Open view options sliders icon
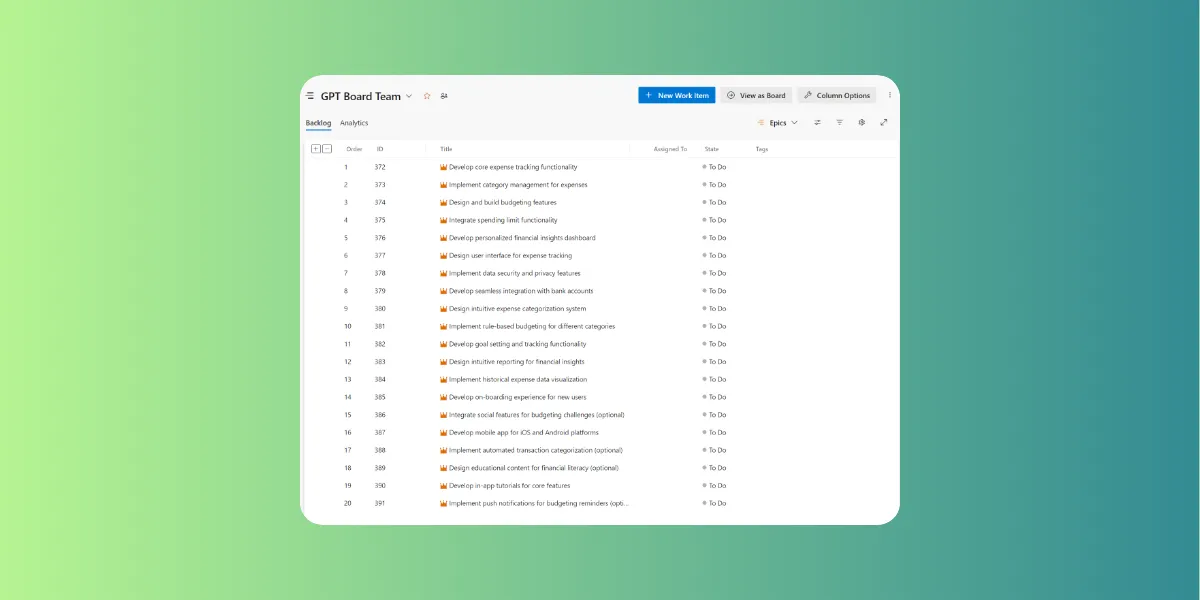Image resolution: width=1200 pixels, height=600 pixels. [817, 123]
